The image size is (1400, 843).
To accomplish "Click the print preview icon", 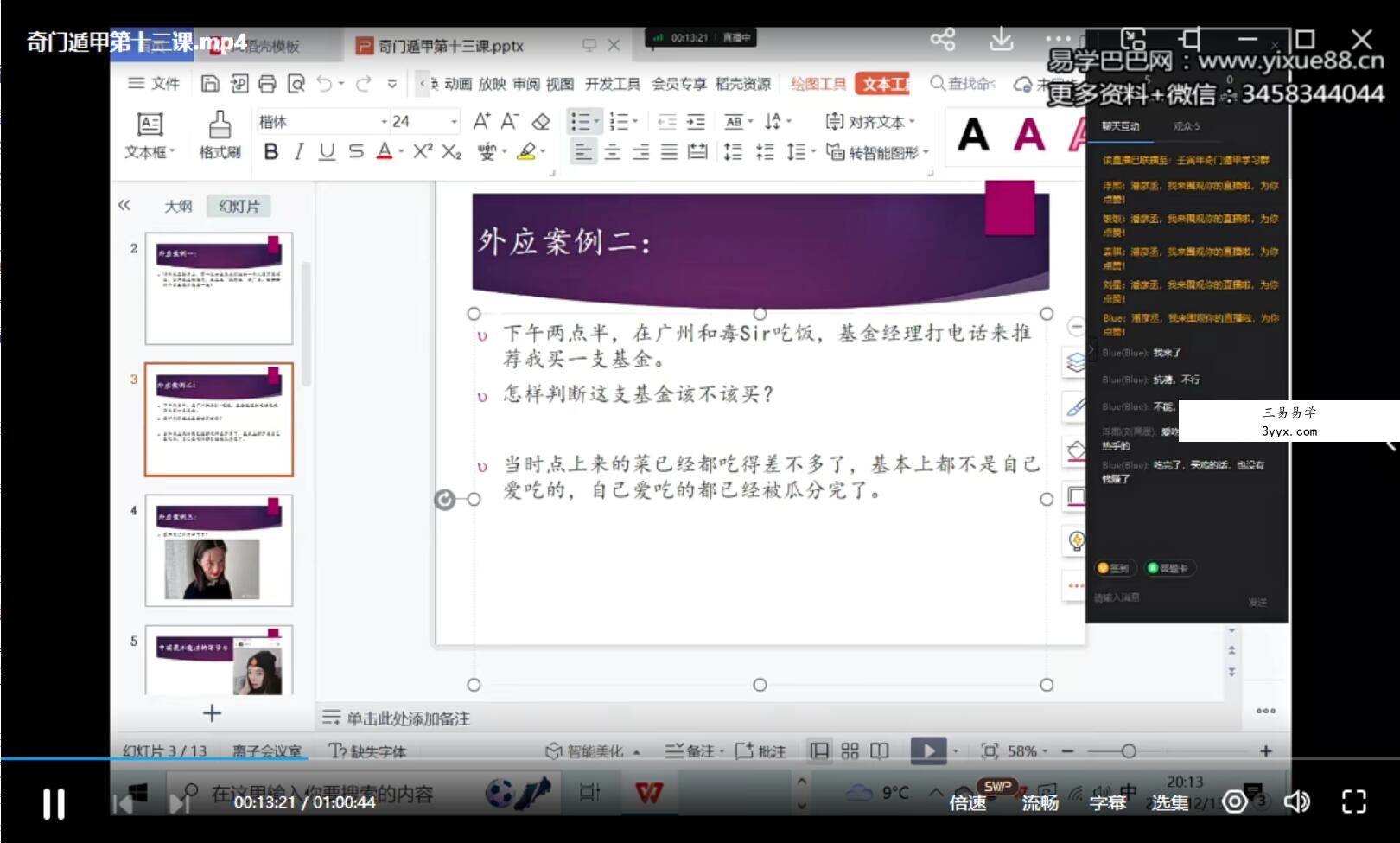I will 296,83.
